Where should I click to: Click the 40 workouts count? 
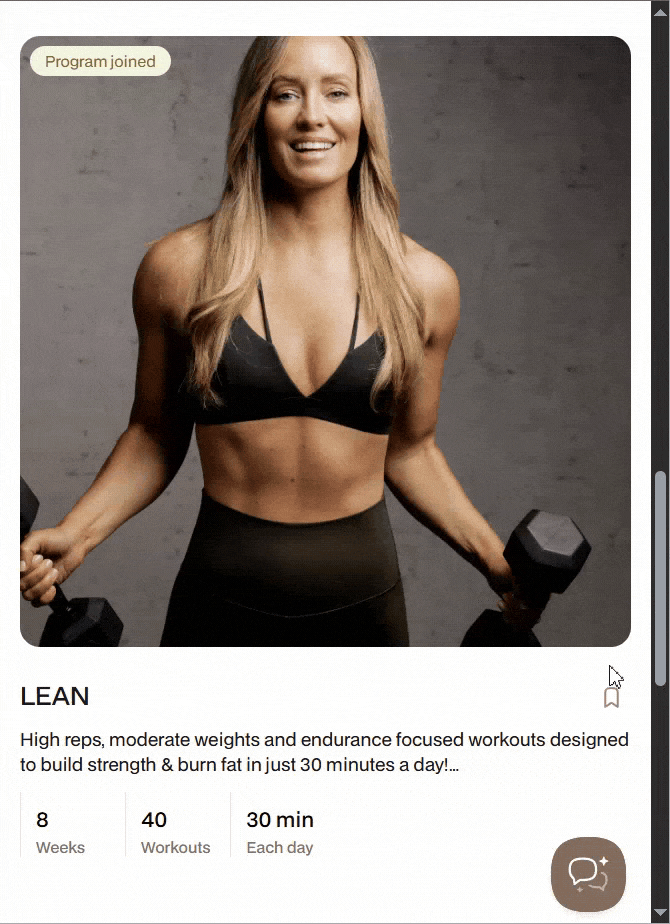(x=154, y=820)
